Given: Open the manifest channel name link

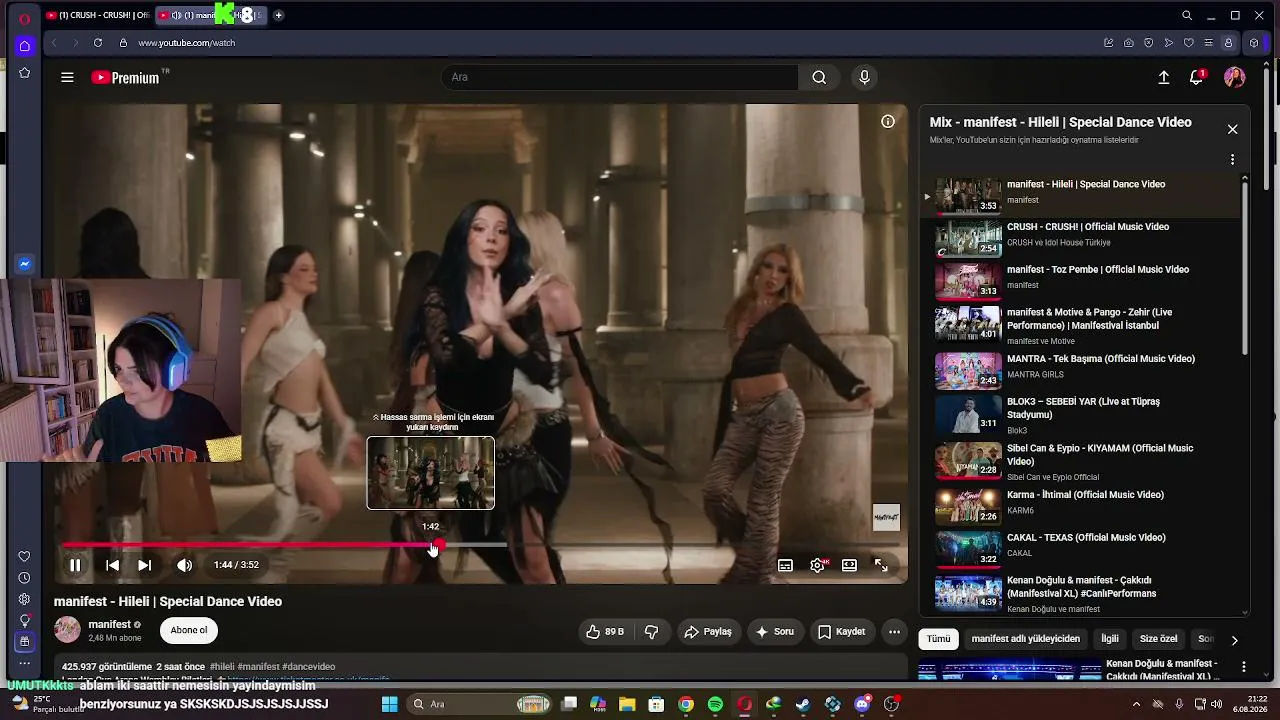Looking at the screenshot, I should coord(110,624).
